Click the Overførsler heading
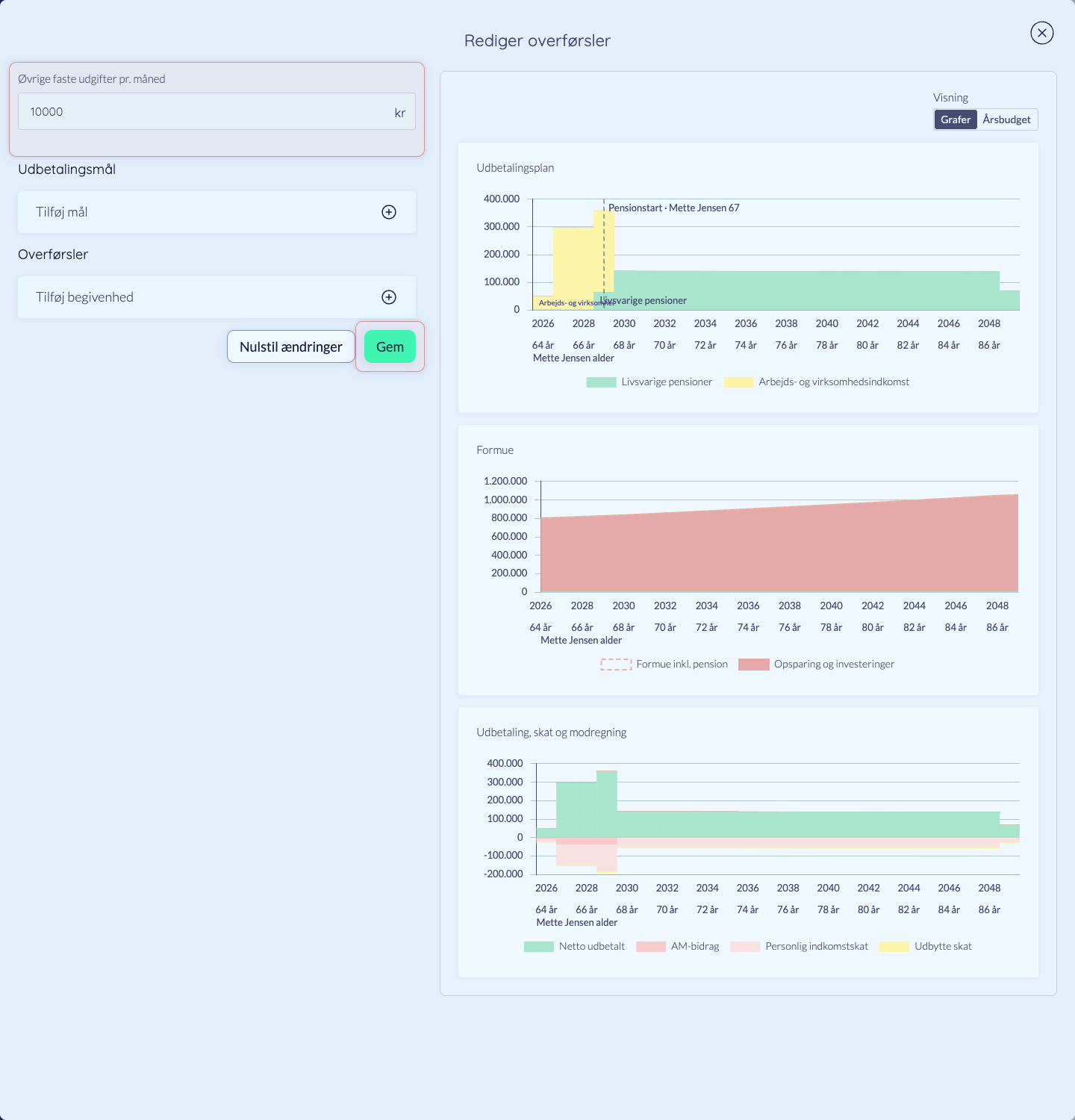Image resolution: width=1075 pixels, height=1120 pixels. pyautogui.click(x=53, y=255)
